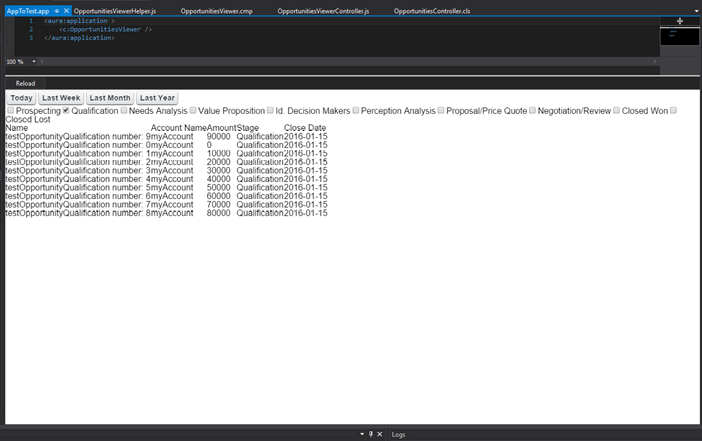Click the right arrow of the editor horizontal scrollbar
This screenshot has width=702, height=441.
coord(655,61)
